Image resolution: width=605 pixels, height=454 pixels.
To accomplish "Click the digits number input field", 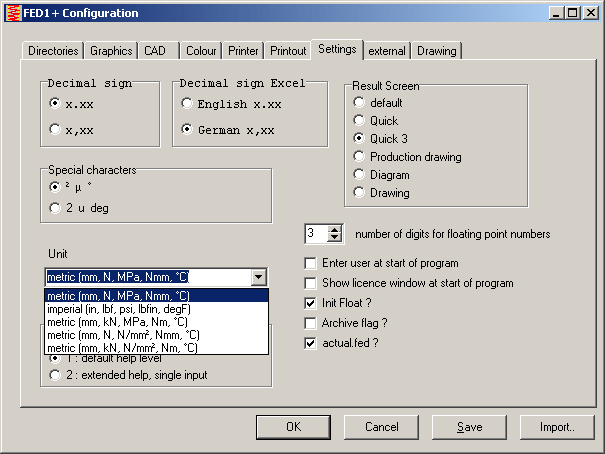I will pyautogui.click(x=315, y=234).
